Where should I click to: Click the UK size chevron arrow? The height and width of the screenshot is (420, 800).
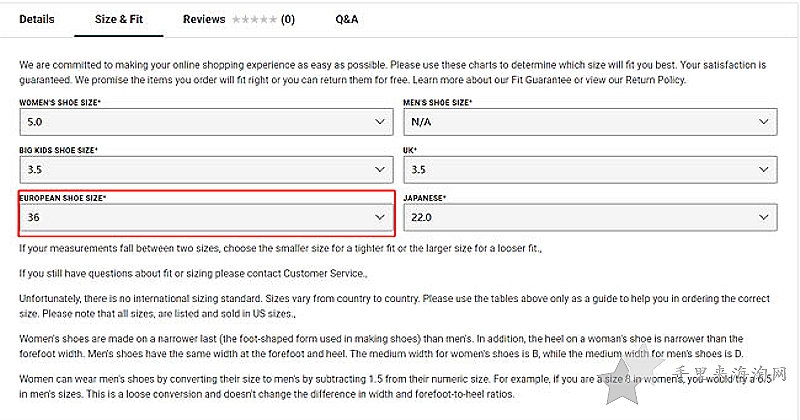point(763,169)
